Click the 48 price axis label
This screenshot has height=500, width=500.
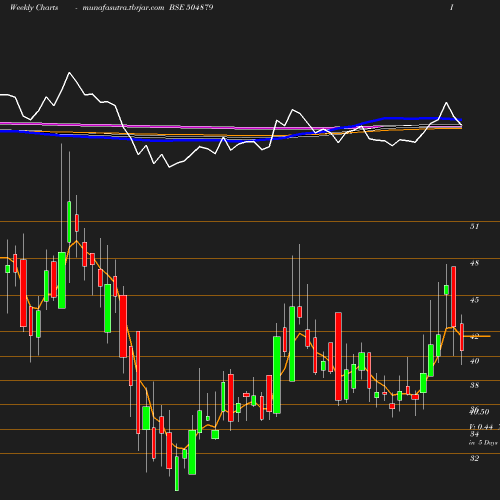474,263
